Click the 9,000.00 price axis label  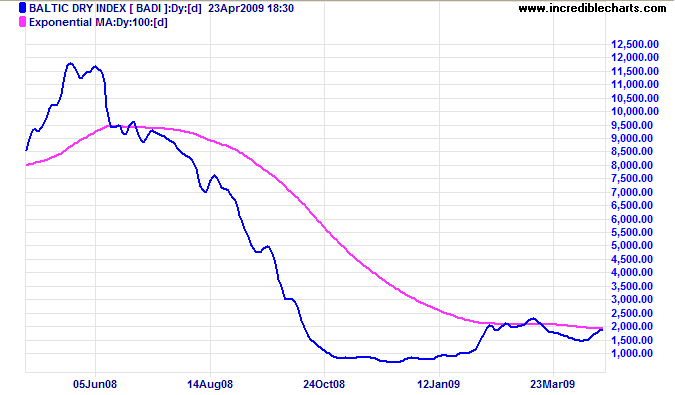[x=632, y=138]
